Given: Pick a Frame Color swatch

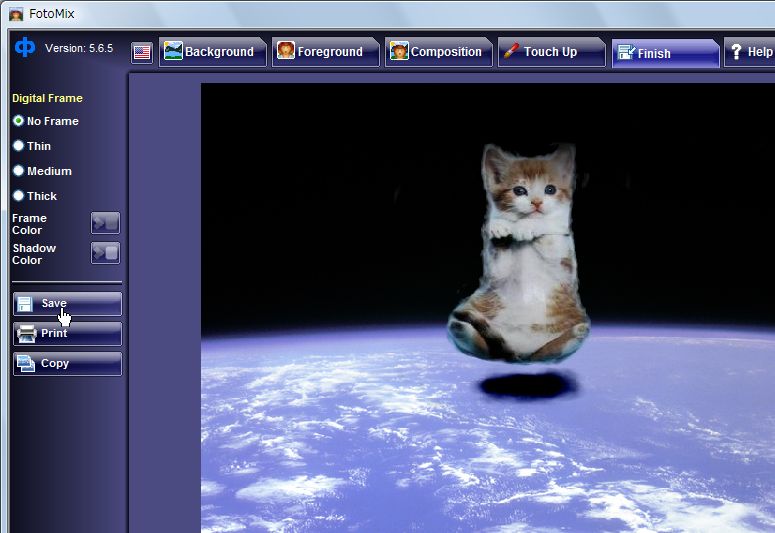Looking at the screenshot, I should tap(105, 223).
